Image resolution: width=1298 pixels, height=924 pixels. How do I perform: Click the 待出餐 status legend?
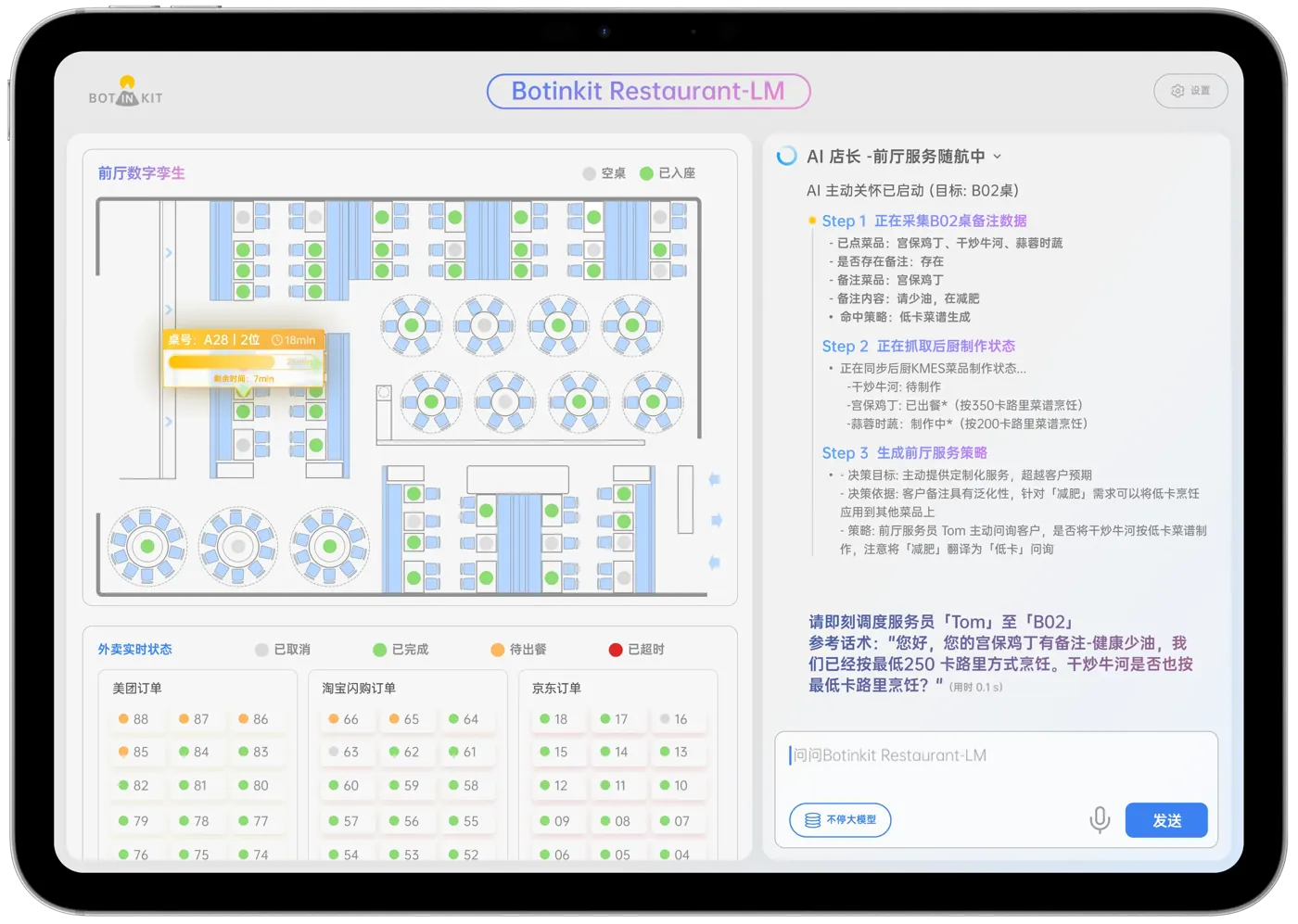[518, 650]
